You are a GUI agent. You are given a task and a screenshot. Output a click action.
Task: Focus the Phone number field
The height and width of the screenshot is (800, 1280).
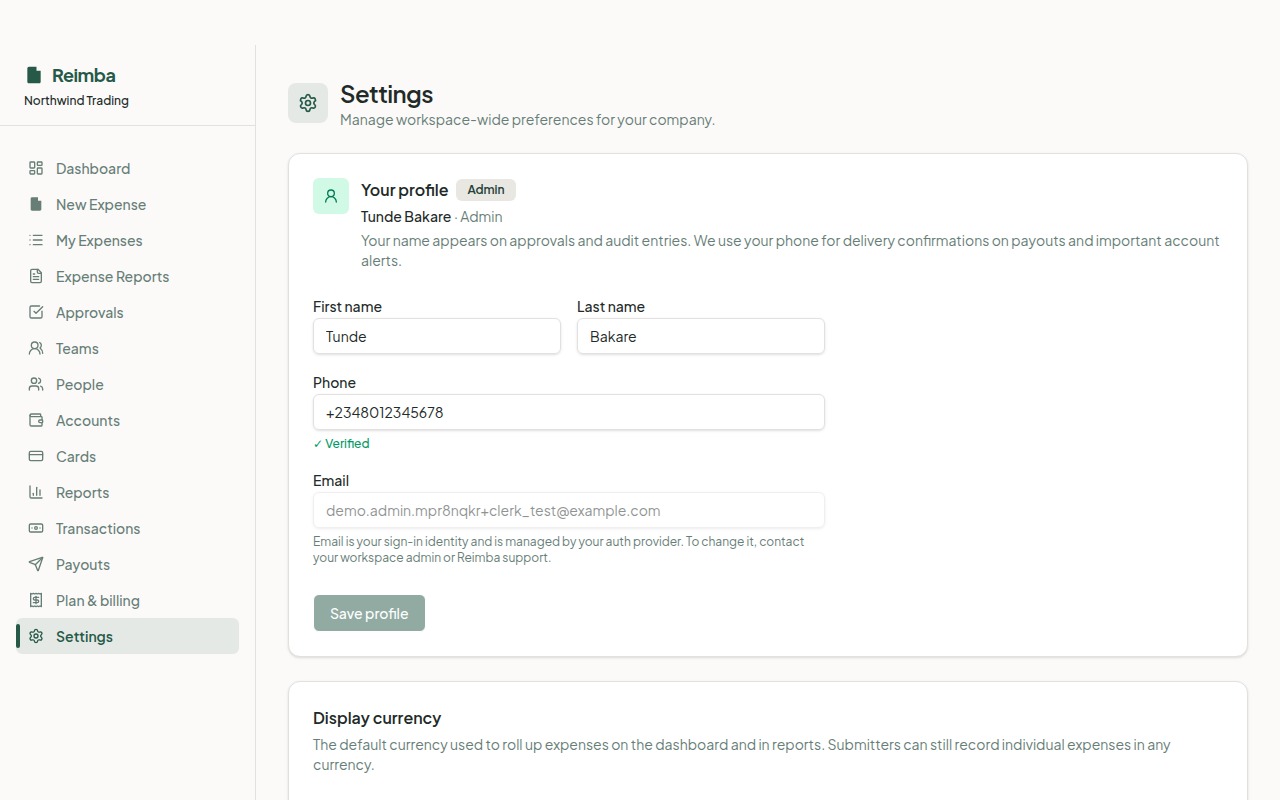pyautogui.click(x=569, y=412)
